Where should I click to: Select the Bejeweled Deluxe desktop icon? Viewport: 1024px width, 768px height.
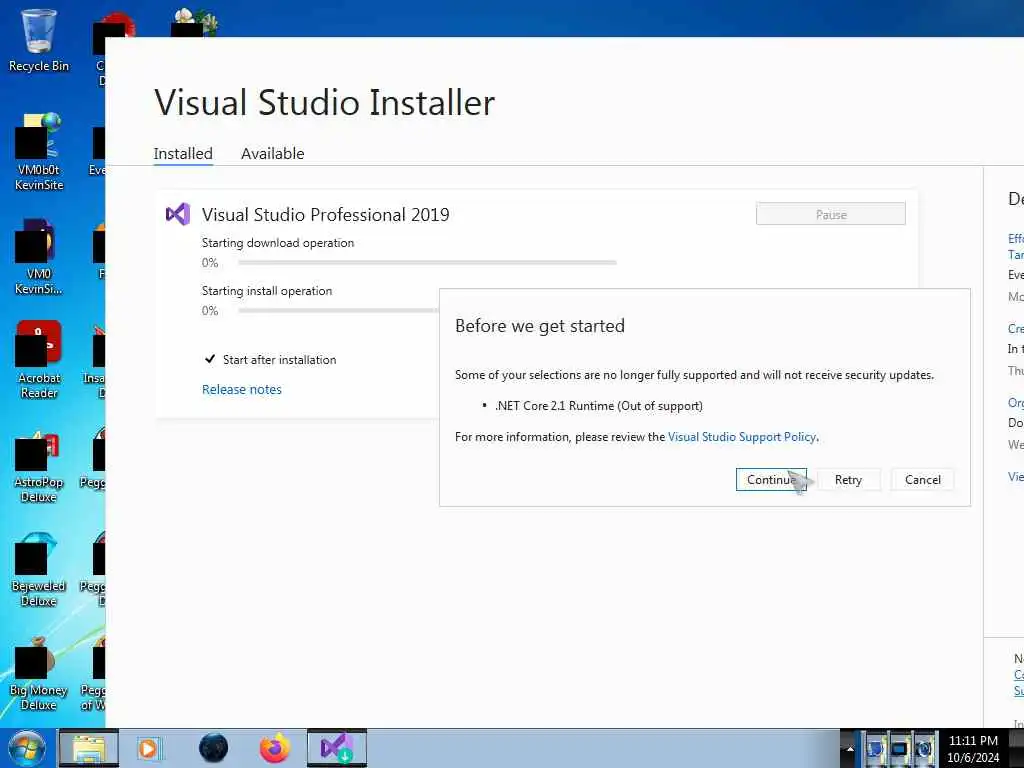click(x=39, y=568)
